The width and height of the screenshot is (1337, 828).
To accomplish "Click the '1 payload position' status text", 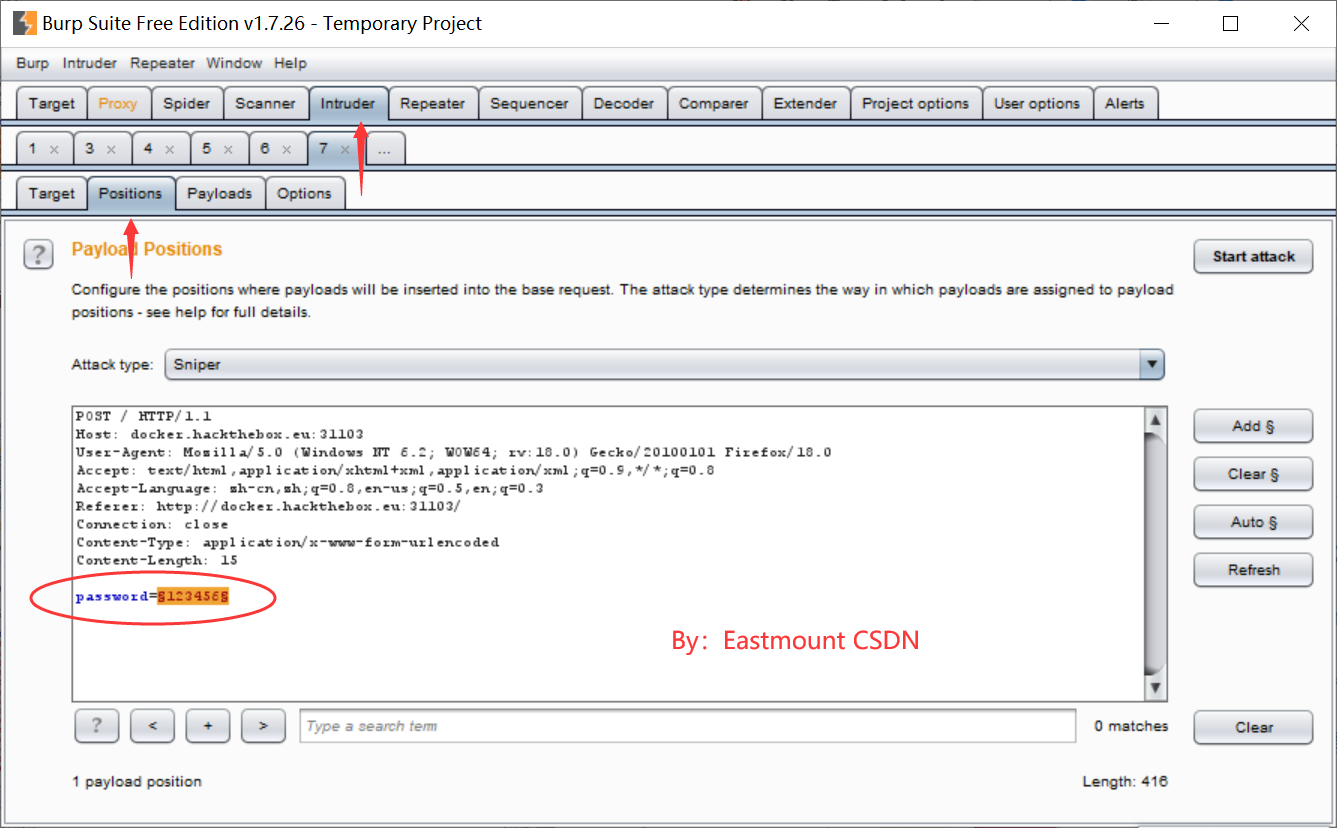I will [x=137, y=781].
